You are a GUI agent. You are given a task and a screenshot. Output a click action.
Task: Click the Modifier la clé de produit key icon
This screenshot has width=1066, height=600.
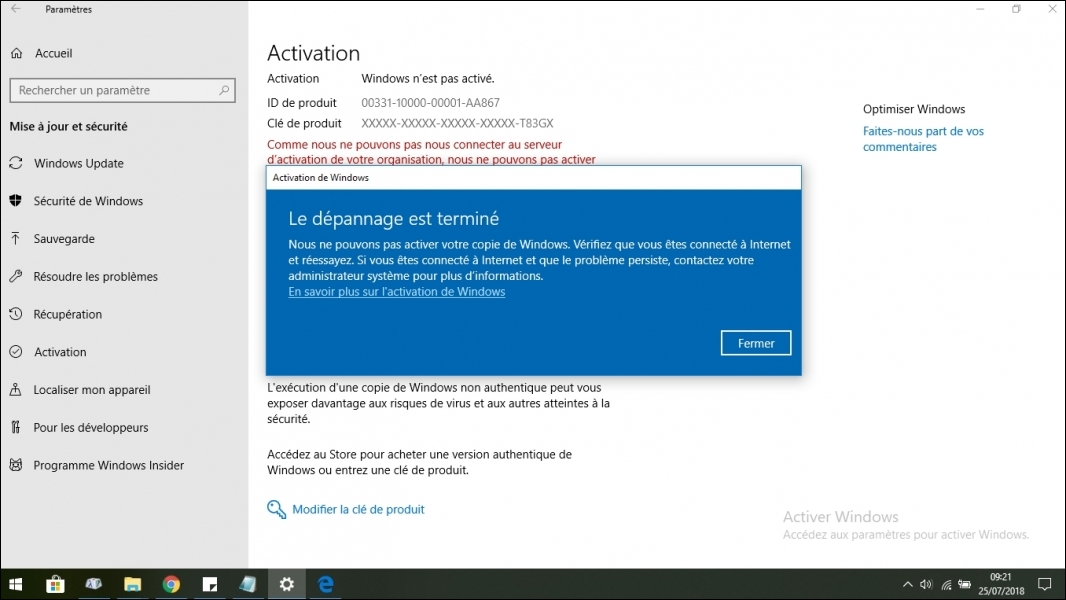click(277, 510)
